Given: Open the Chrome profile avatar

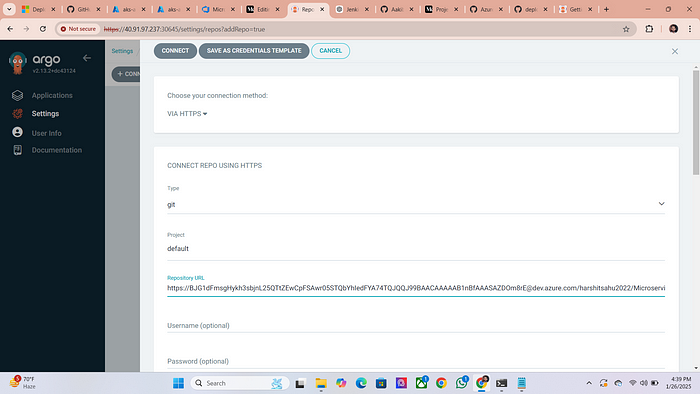Looking at the screenshot, I should 673,29.
